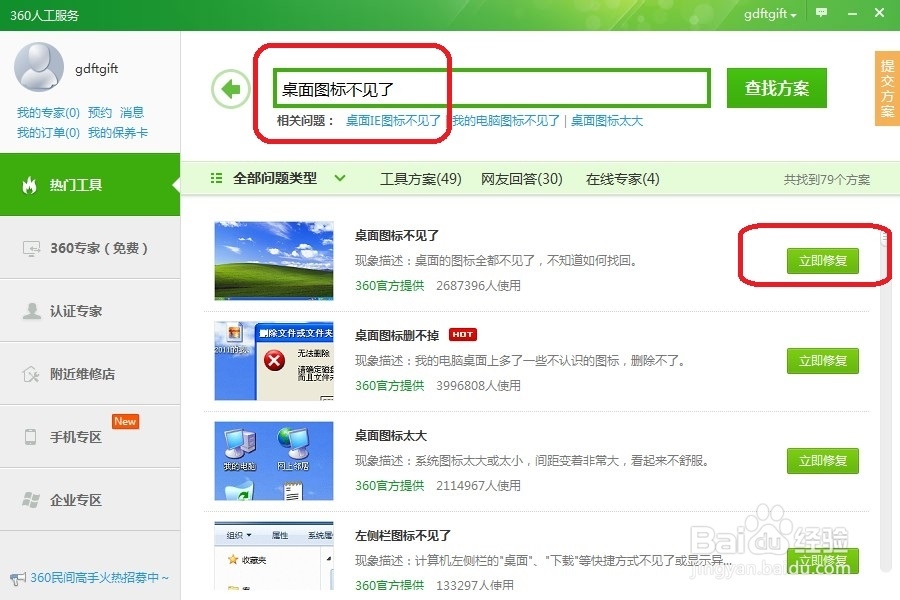Viewport: 900px width, 600px height.
Task: Open related question link 桌面图标太大
Action: coord(607,121)
